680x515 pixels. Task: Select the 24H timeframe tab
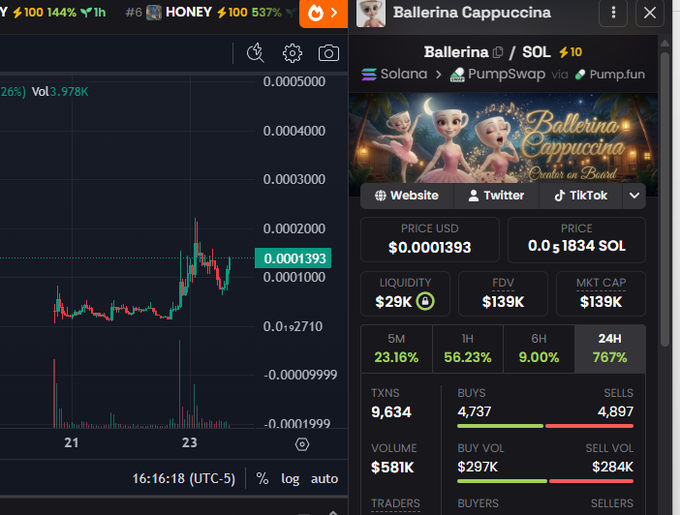click(610, 349)
